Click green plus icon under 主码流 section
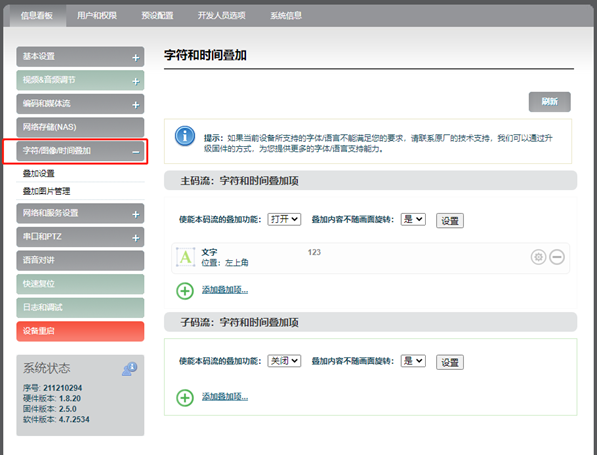The height and width of the screenshot is (455, 597). tap(185, 291)
